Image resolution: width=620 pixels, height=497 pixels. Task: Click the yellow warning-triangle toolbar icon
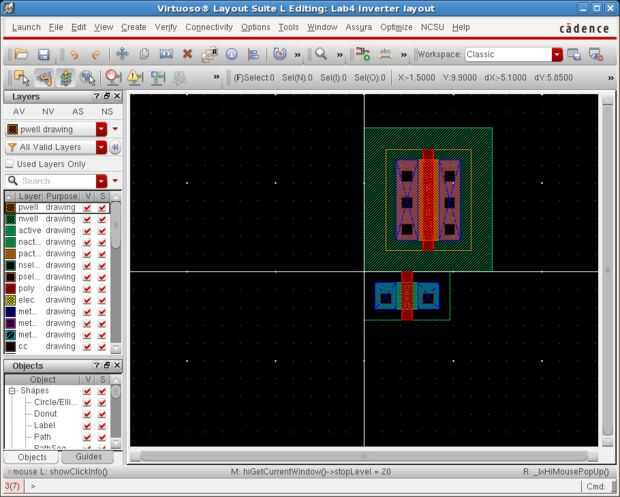pyautogui.click(x=135, y=77)
